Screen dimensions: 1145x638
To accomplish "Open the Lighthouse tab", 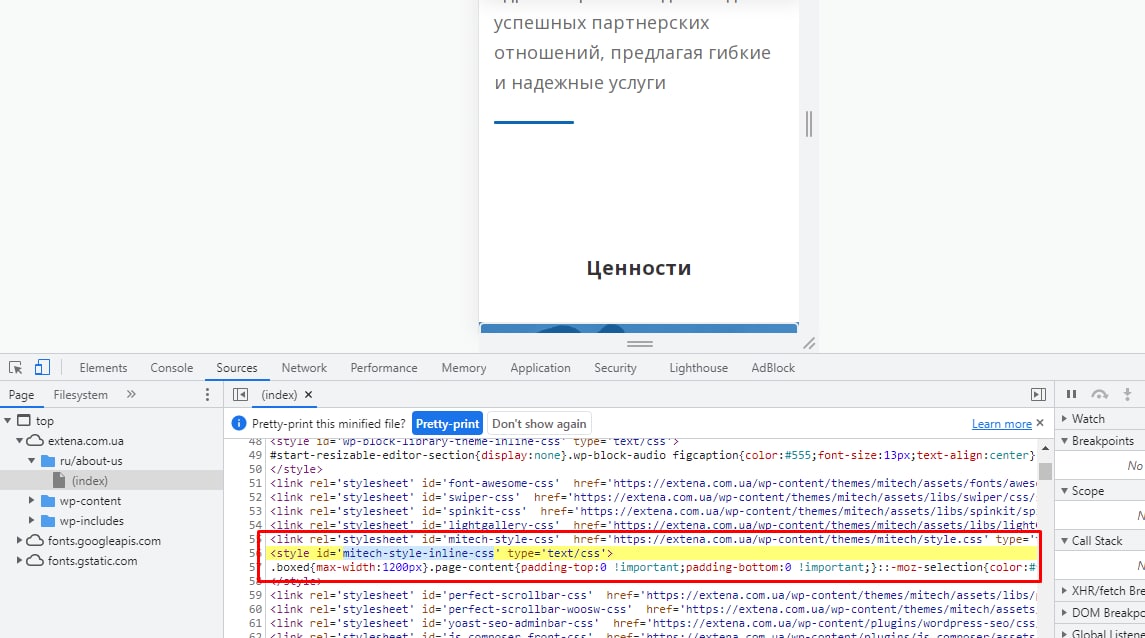I will [698, 368].
